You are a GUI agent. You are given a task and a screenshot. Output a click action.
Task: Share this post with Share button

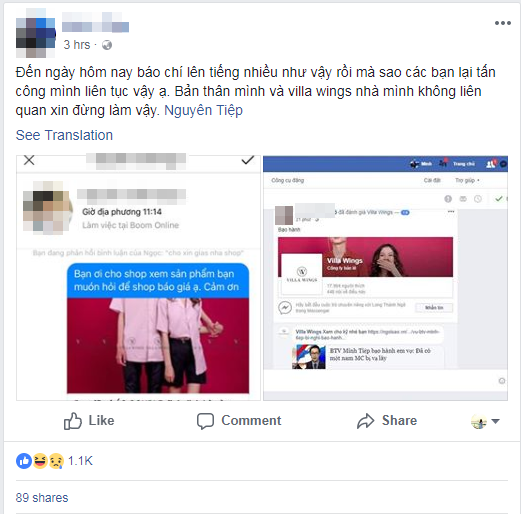387,421
